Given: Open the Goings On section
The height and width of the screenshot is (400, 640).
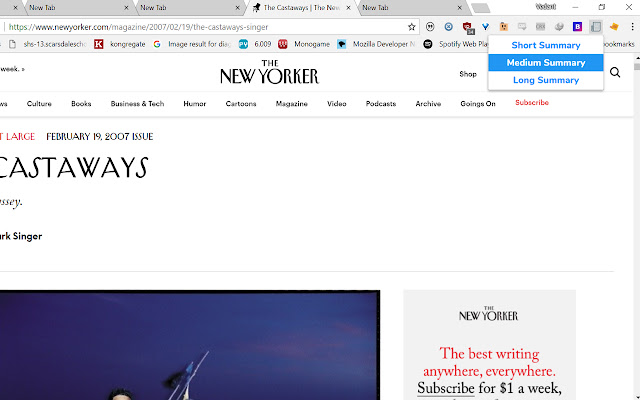Looking at the screenshot, I should coord(478,104).
